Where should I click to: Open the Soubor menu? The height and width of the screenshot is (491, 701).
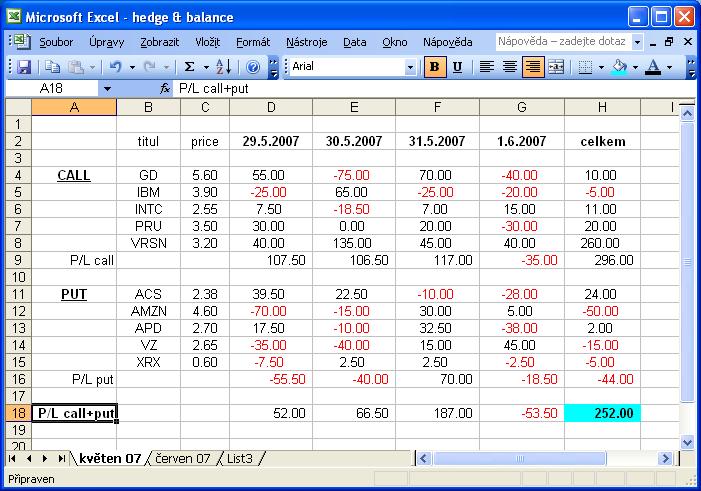point(56,42)
